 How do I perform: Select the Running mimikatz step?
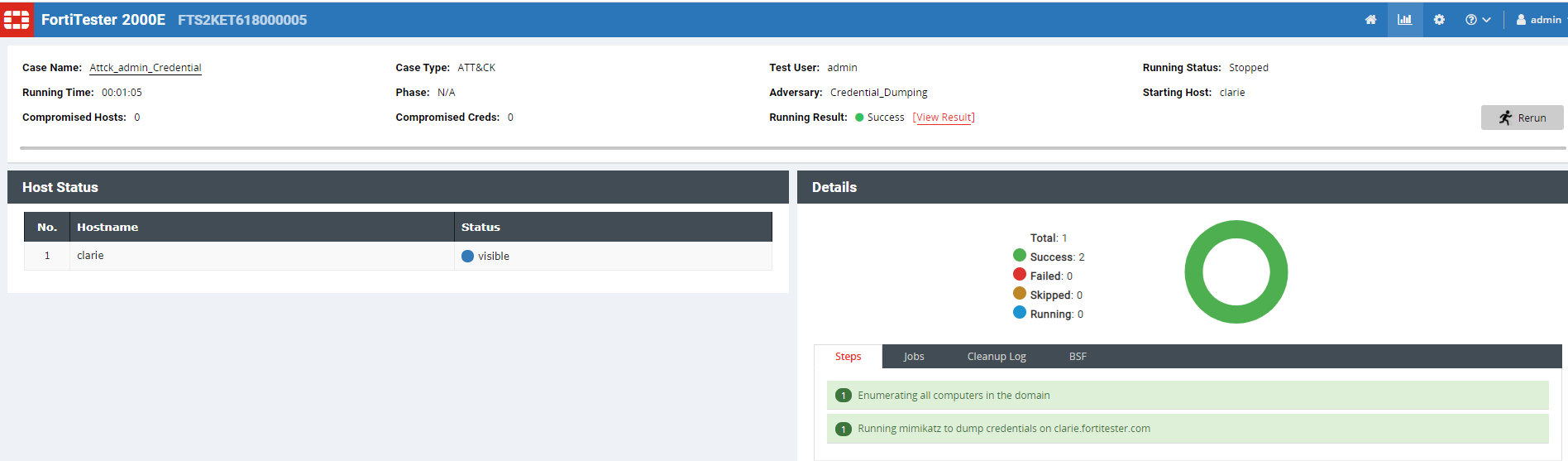tap(1188, 429)
